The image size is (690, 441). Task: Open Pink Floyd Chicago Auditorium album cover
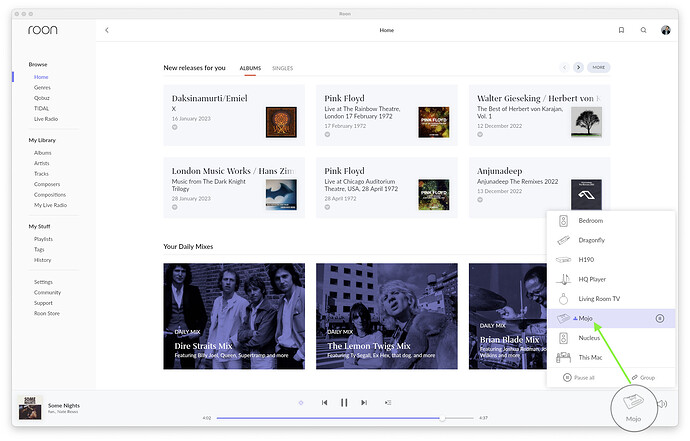coord(434,195)
